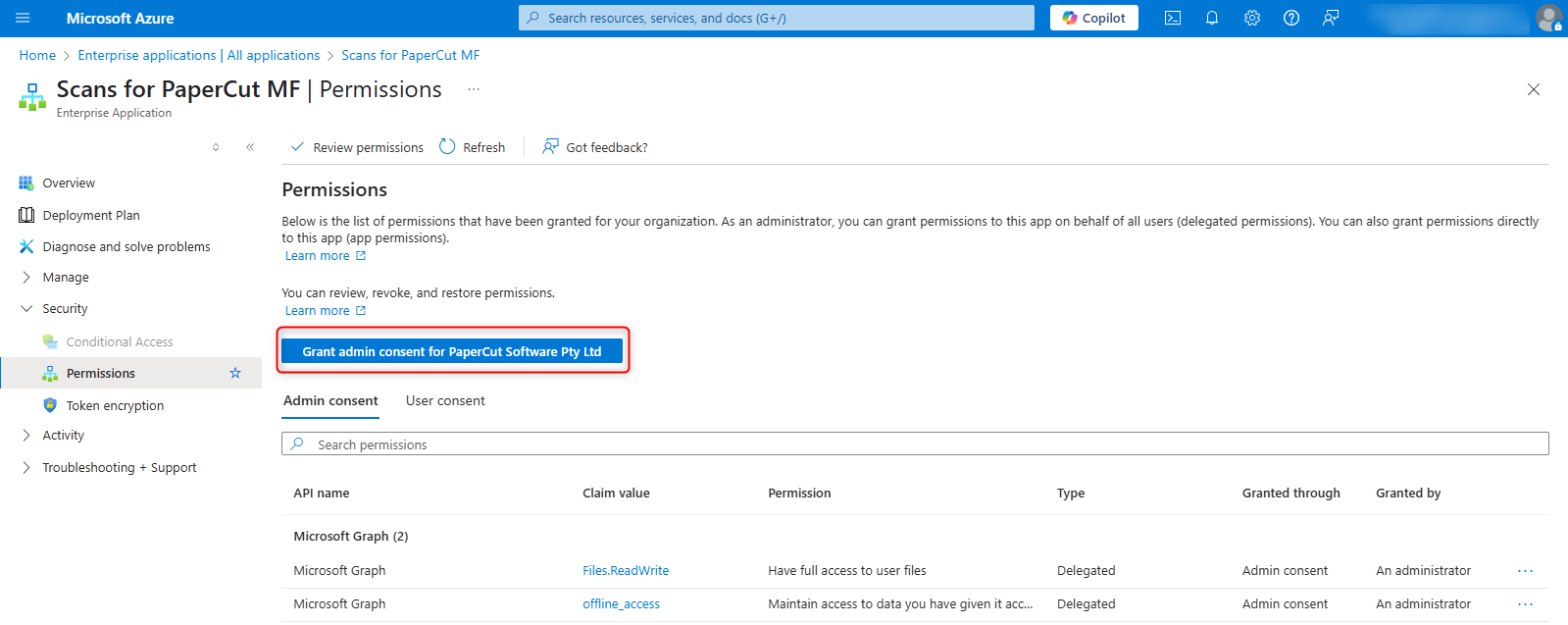Click the Conditional Access icon
1568x625 pixels.
(x=50, y=341)
